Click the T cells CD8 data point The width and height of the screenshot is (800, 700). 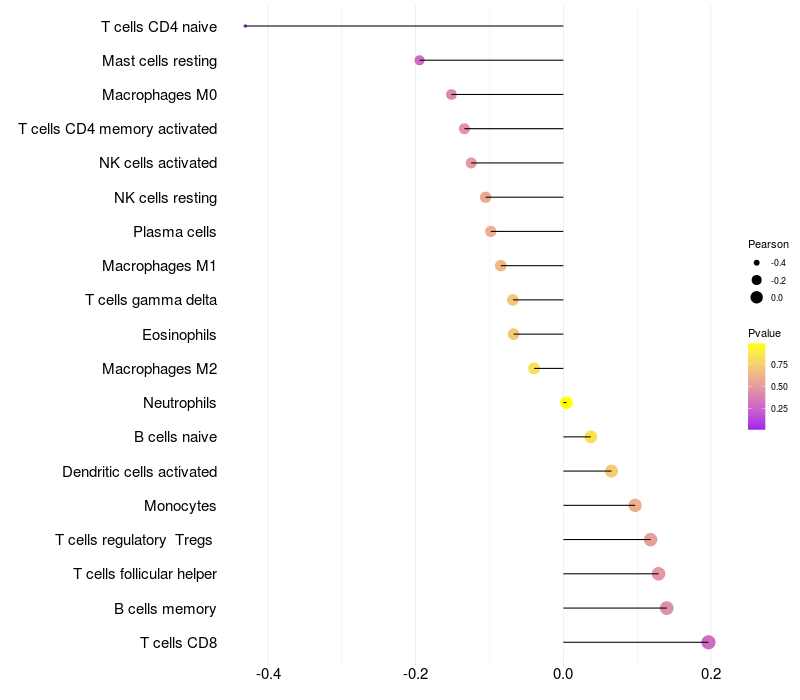click(x=708, y=642)
